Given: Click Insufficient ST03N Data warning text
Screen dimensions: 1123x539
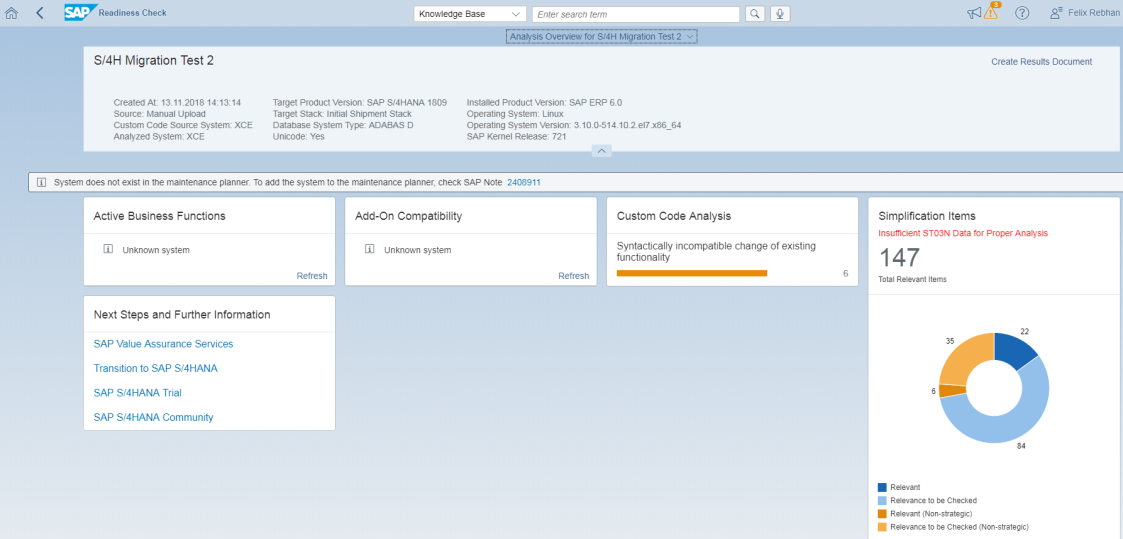Looking at the screenshot, I should point(963,233).
